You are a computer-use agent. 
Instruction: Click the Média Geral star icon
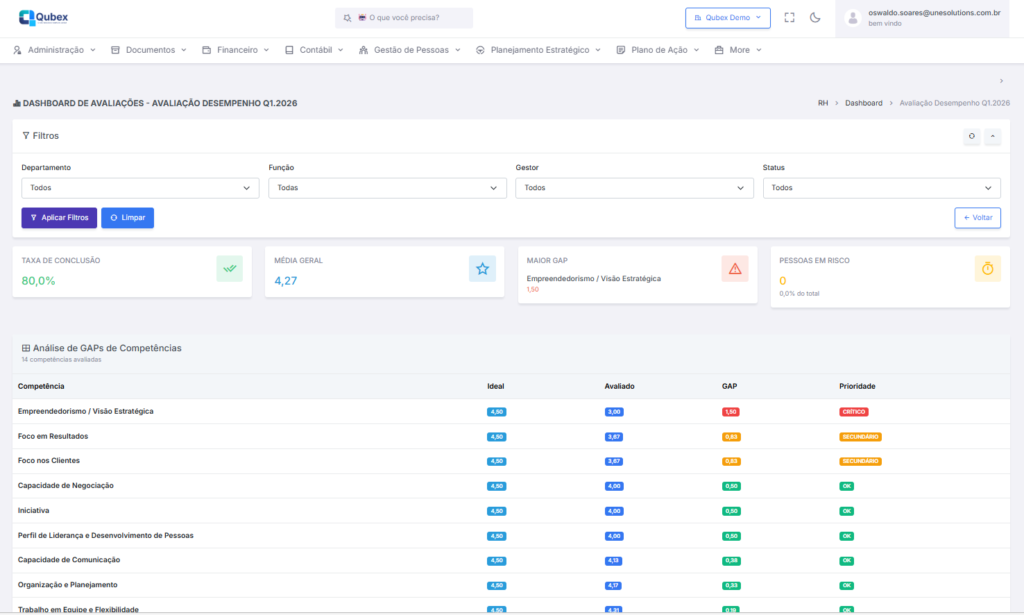(x=482, y=268)
